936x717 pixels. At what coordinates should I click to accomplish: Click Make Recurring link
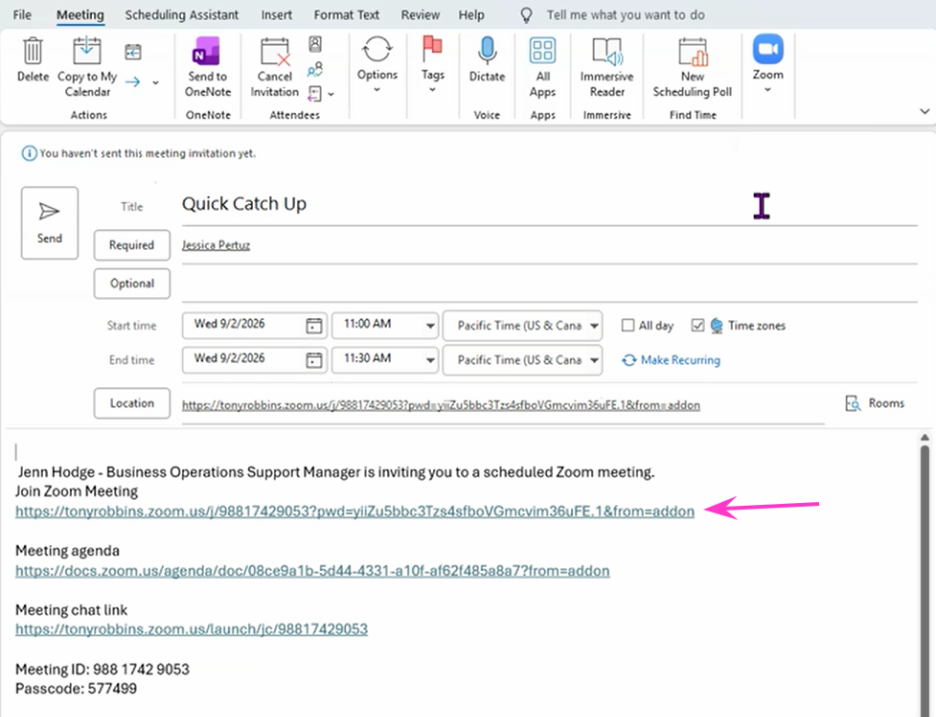pyautogui.click(x=672, y=360)
